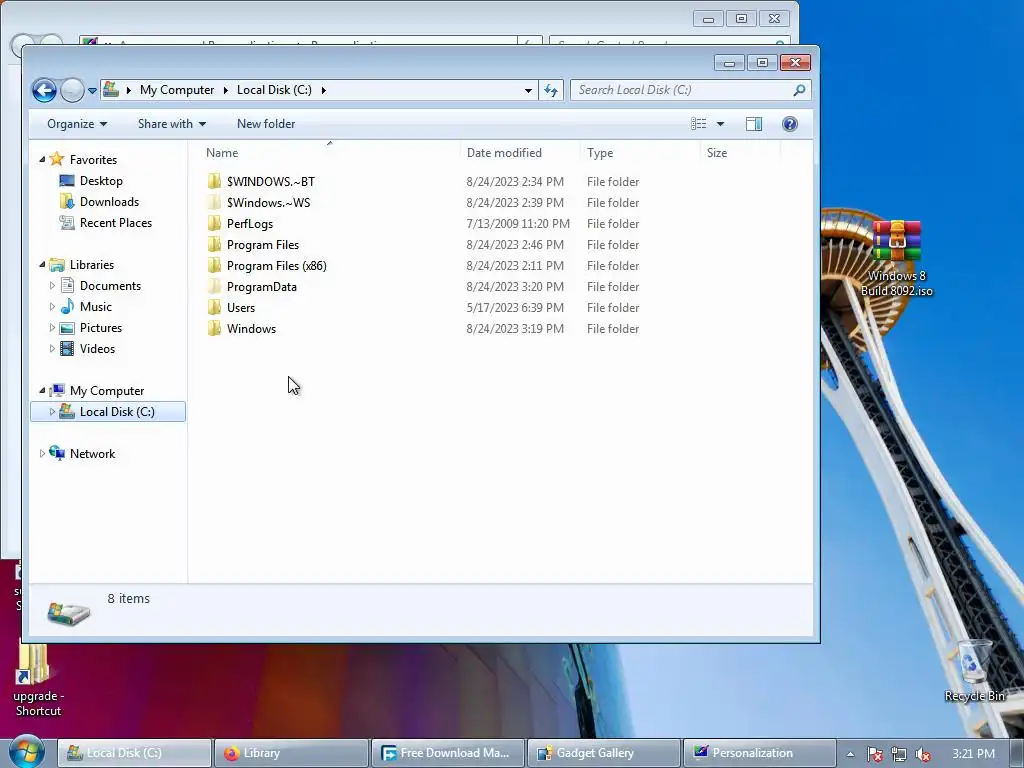Click the drive icon in the address bar
Screen dimensions: 1024x768
coord(111,89)
